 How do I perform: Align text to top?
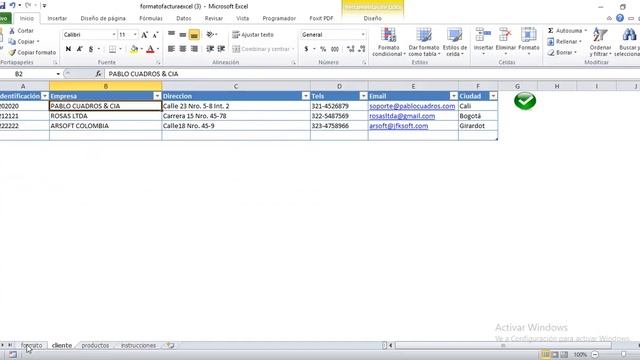(171, 35)
